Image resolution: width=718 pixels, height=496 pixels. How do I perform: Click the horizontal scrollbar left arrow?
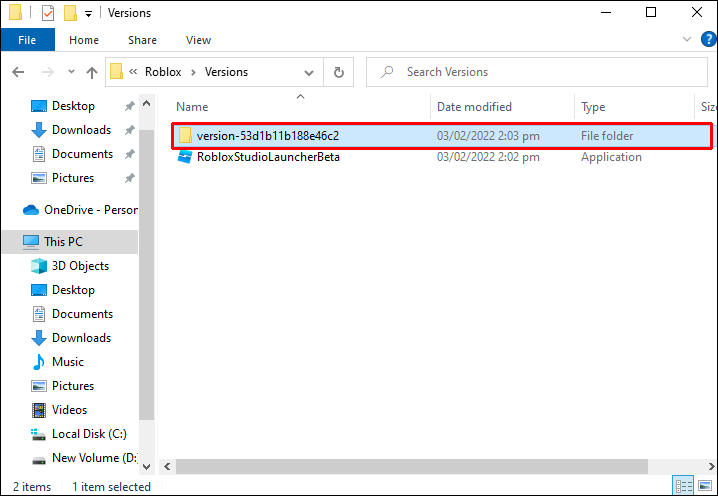point(167,467)
